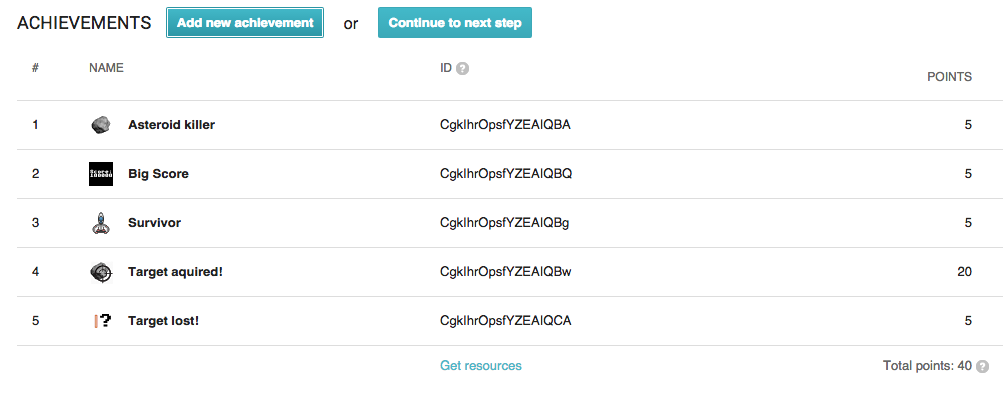Click the Survivor spaceship icon
Image resolution: width=1003 pixels, height=396 pixels.
coord(100,223)
